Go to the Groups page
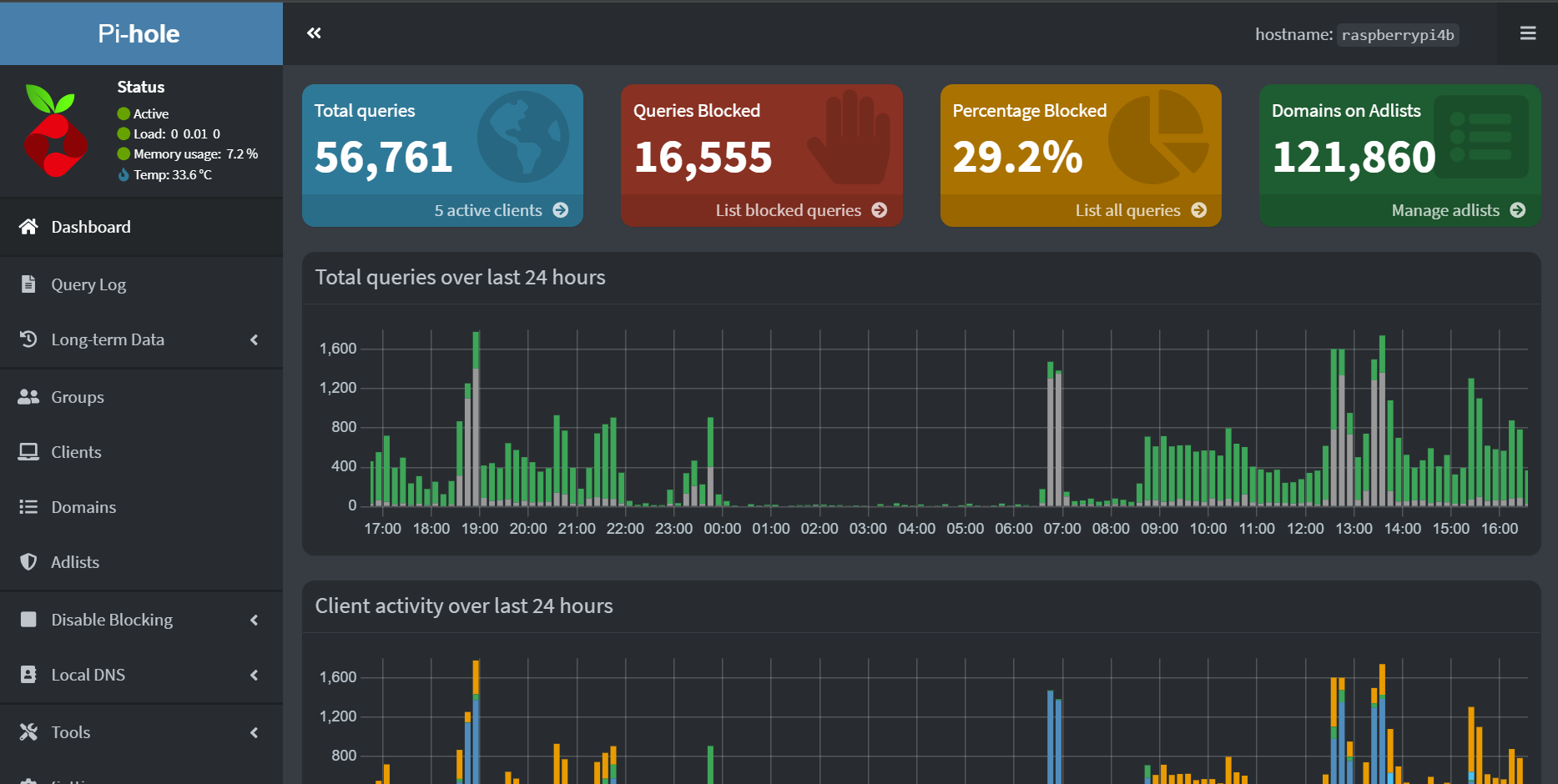 tap(141, 397)
